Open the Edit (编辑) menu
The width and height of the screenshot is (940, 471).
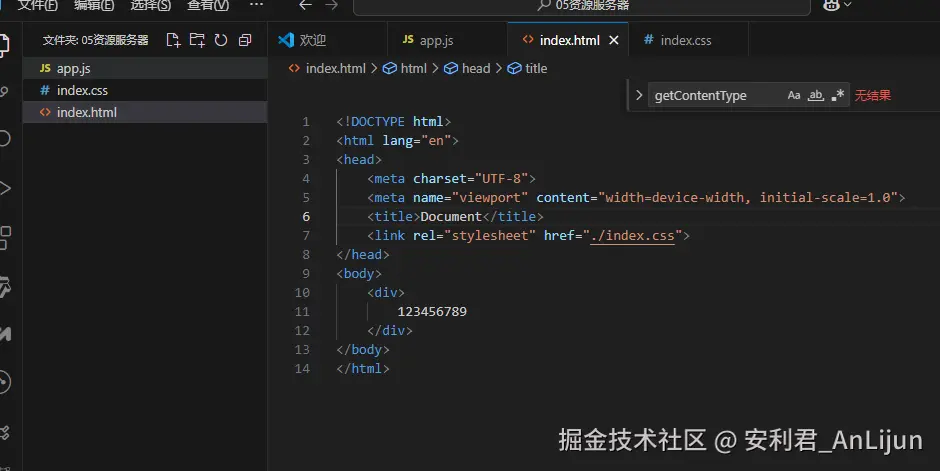tap(94, 5)
